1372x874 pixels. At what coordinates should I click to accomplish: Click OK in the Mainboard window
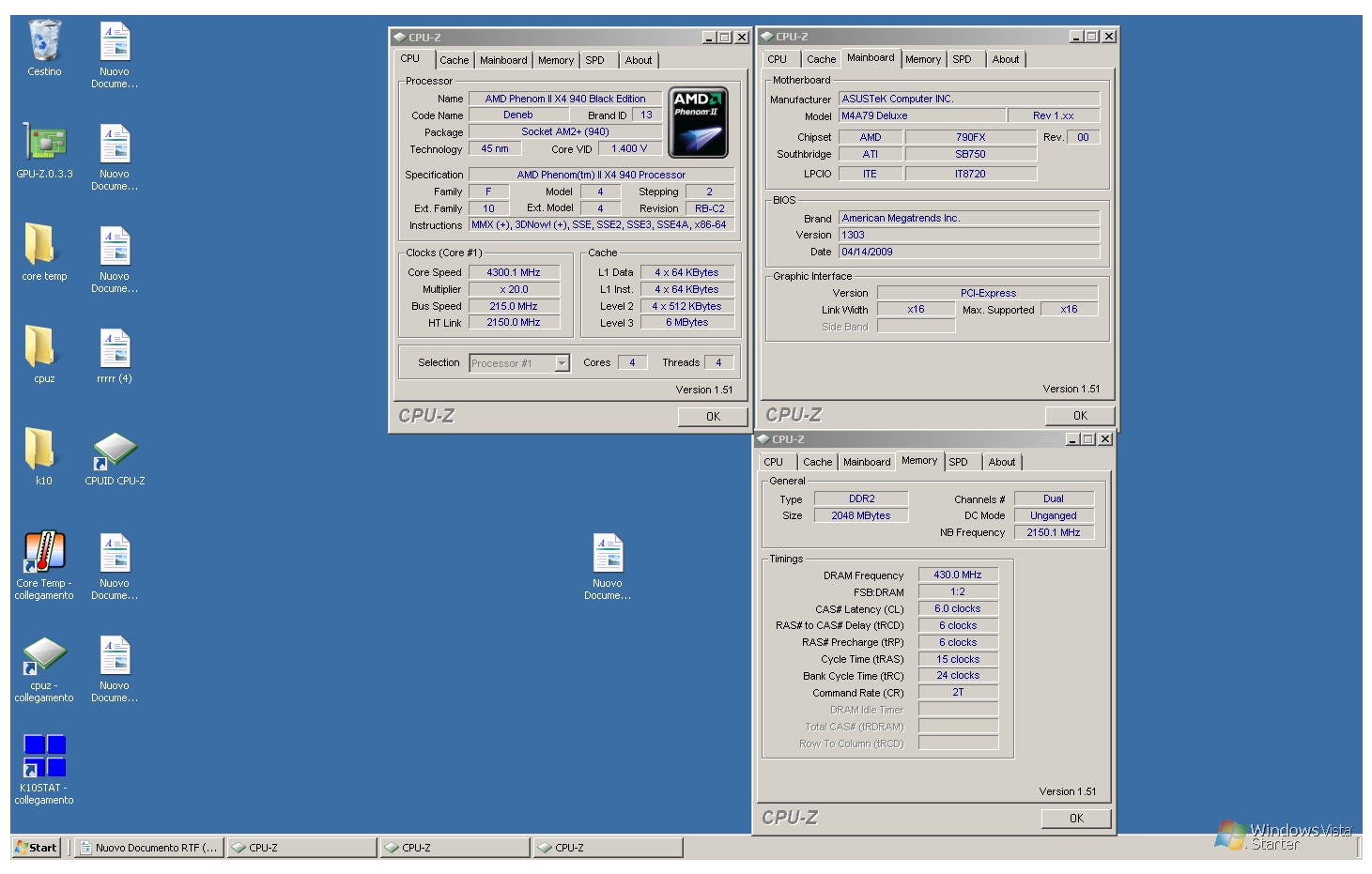(1080, 416)
